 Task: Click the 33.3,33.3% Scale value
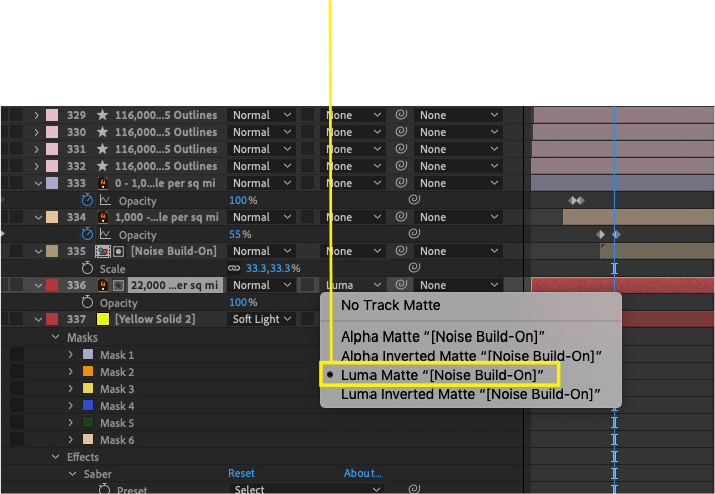[273, 268]
